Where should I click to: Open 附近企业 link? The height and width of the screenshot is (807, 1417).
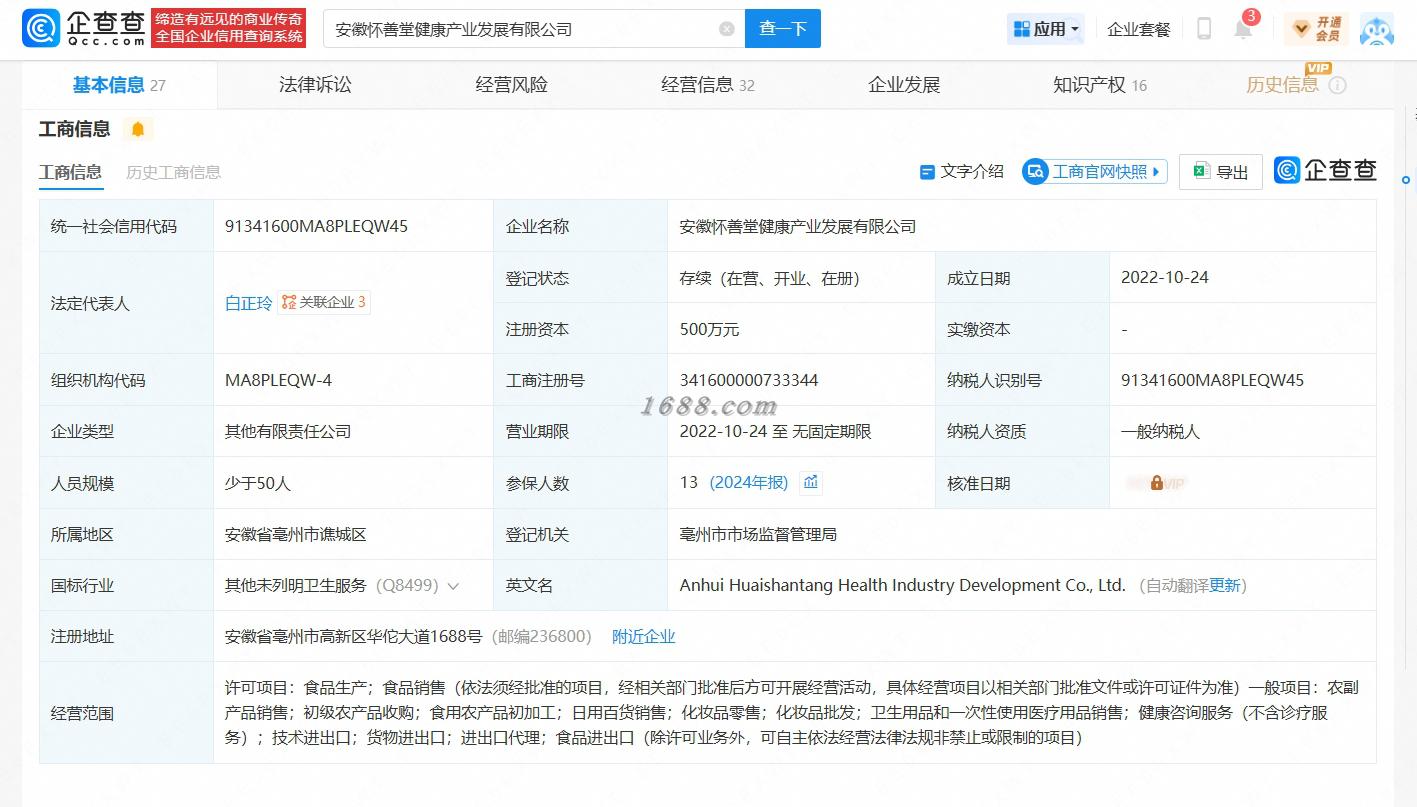point(643,637)
